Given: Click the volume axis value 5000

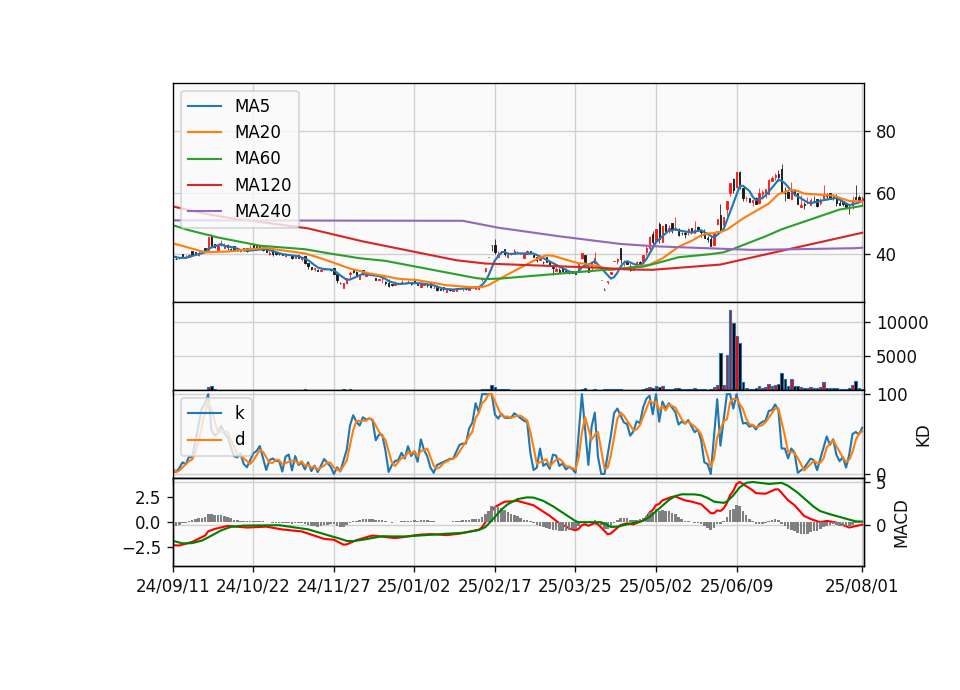Looking at the screenshot, I should click(x=897, y=357).
